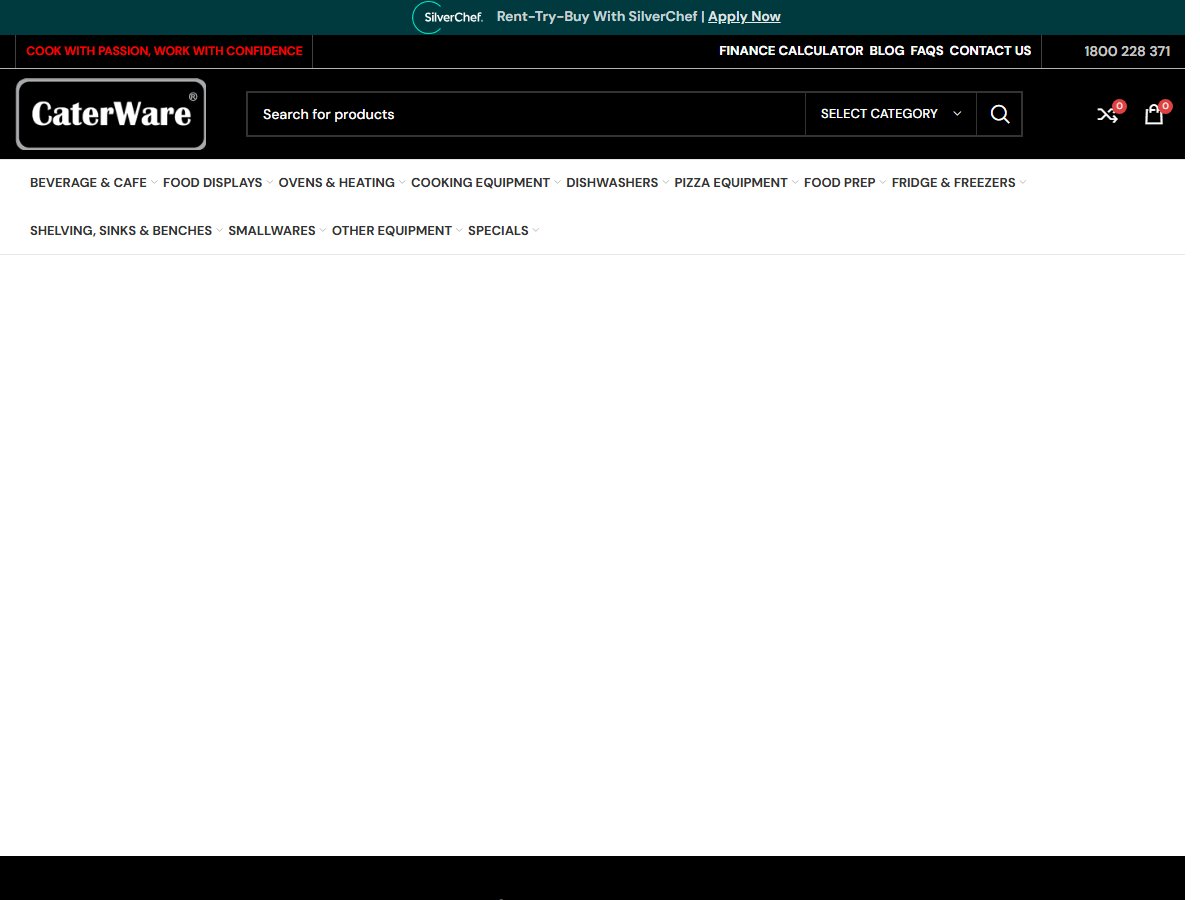Open the Select Category dropdown
The image size is (1200, 900).
(890, 114)
